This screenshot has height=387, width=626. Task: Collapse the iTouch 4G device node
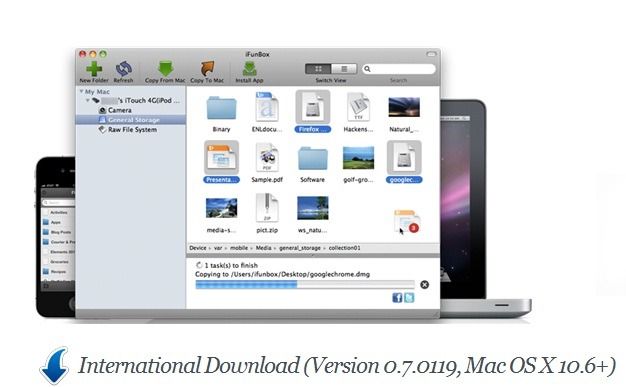pyautogui.click(x=87, y=101)
